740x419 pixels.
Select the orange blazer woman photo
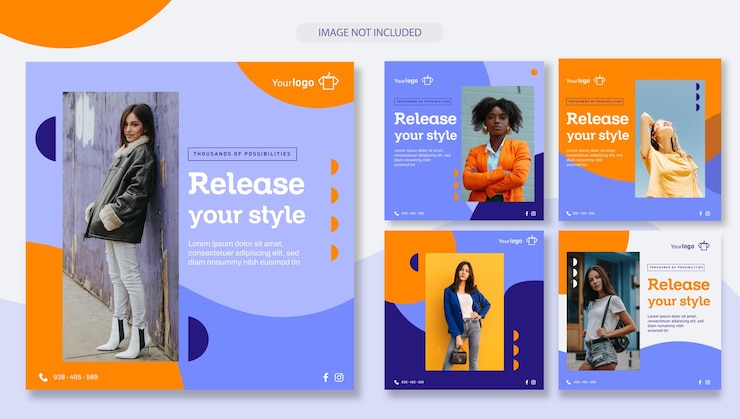pyautogui.click(x=497, y=144)
